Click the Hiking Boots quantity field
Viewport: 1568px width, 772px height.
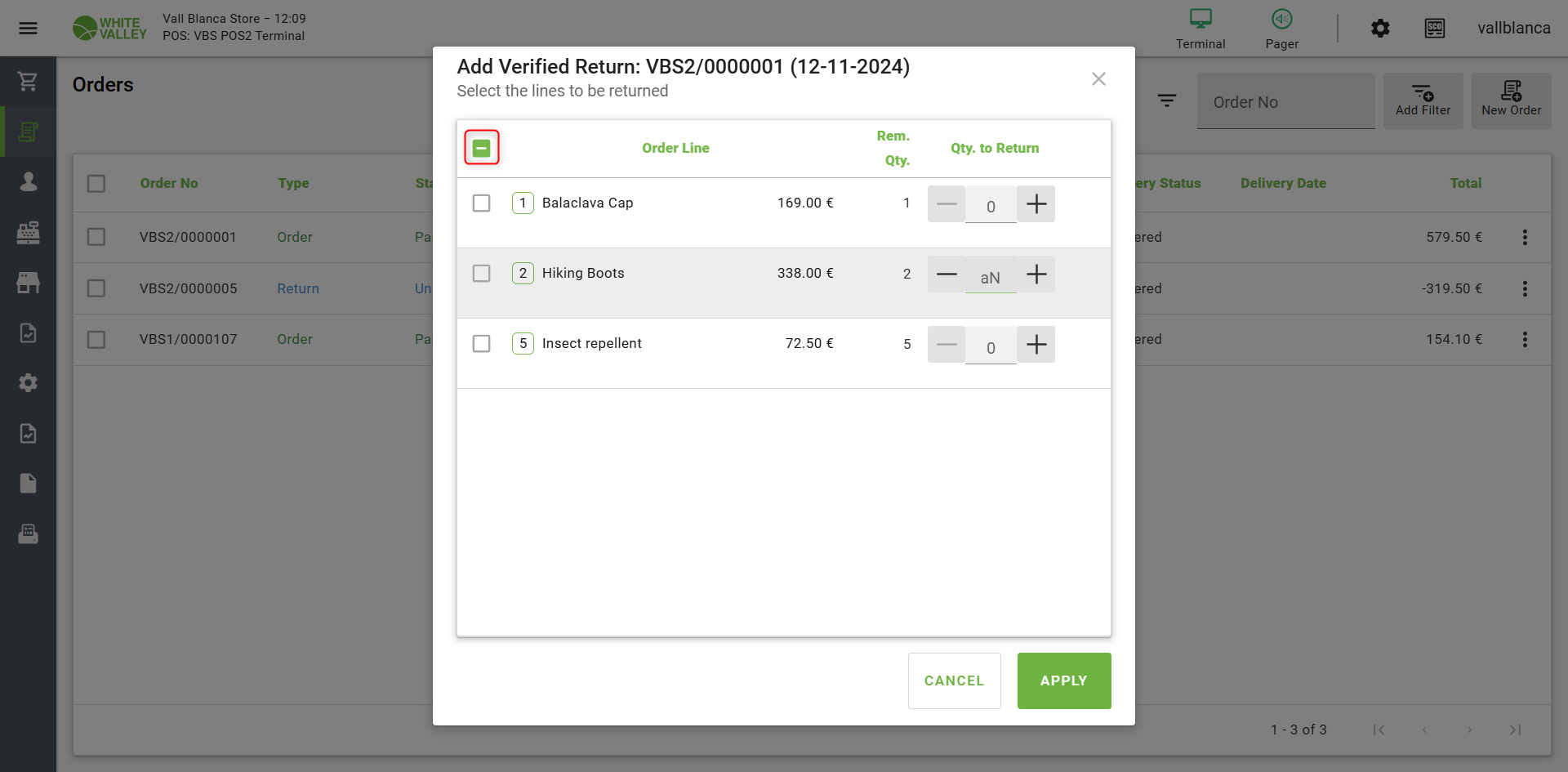coord(990,277)
